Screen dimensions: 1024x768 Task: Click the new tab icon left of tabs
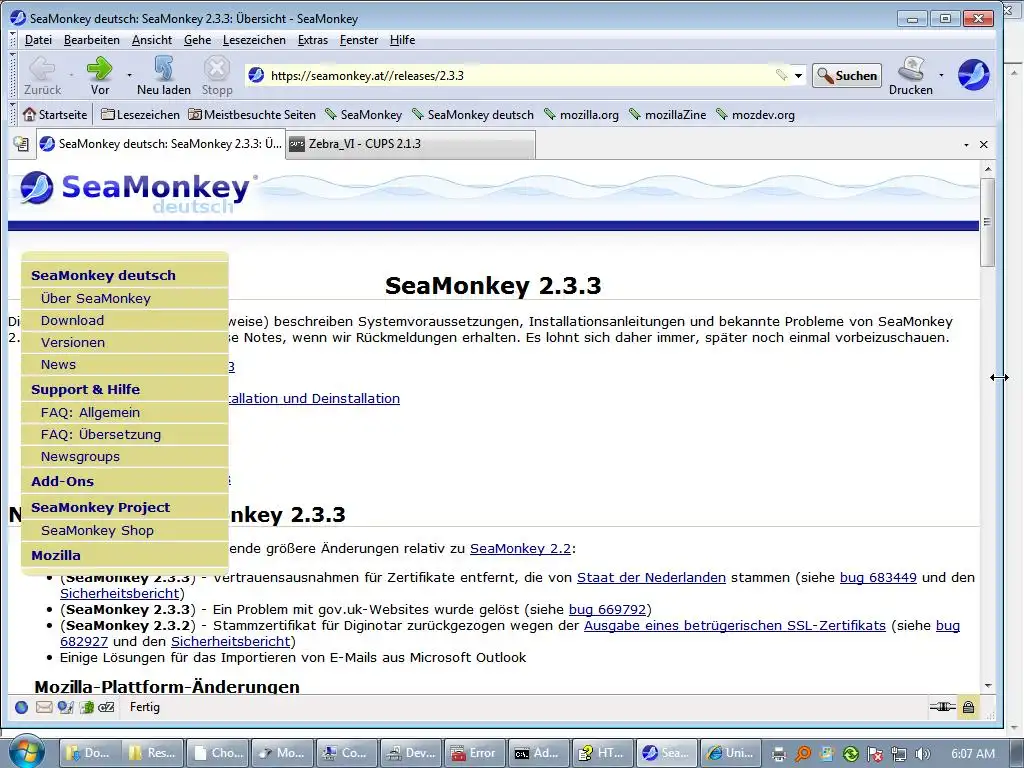click(x=21, y=144)
